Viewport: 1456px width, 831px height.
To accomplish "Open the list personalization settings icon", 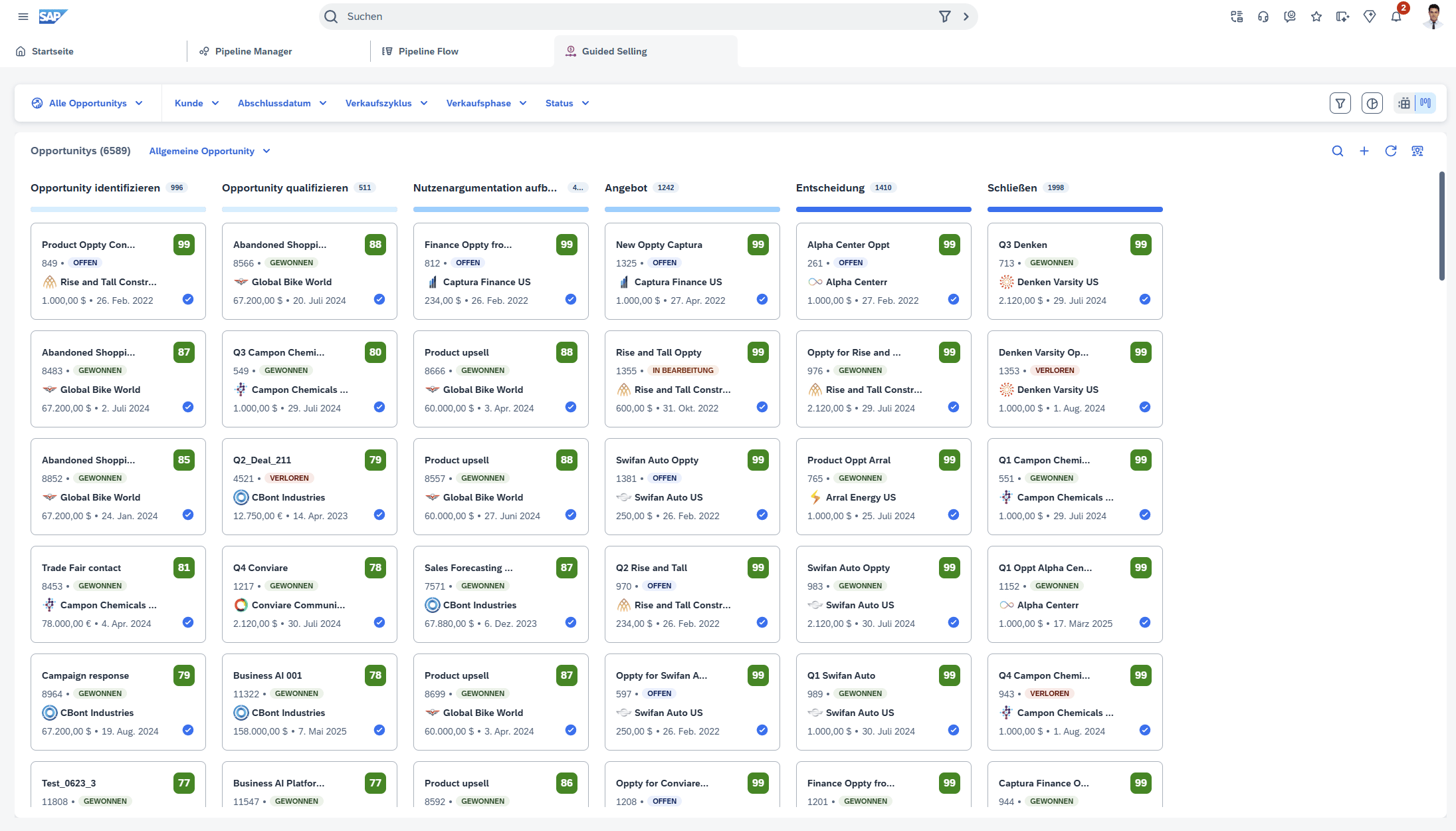I will 1417,151.
